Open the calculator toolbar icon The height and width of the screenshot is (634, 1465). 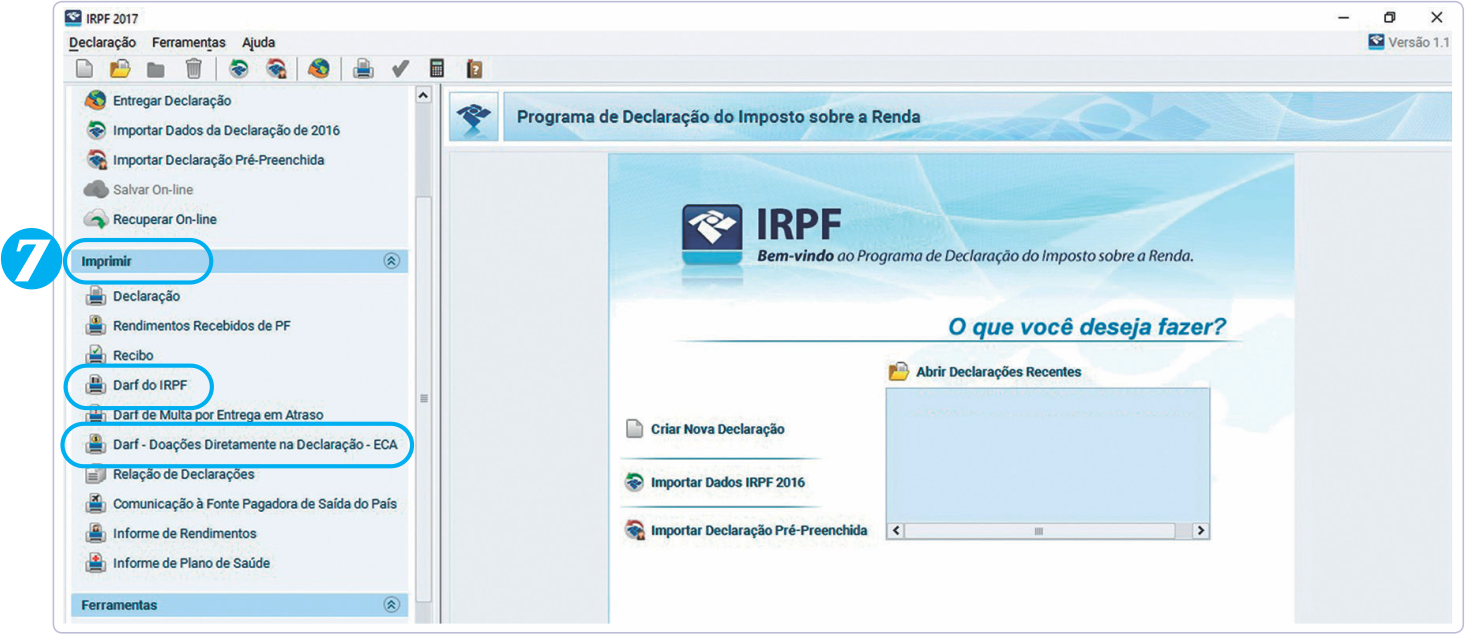coord(436,69)
